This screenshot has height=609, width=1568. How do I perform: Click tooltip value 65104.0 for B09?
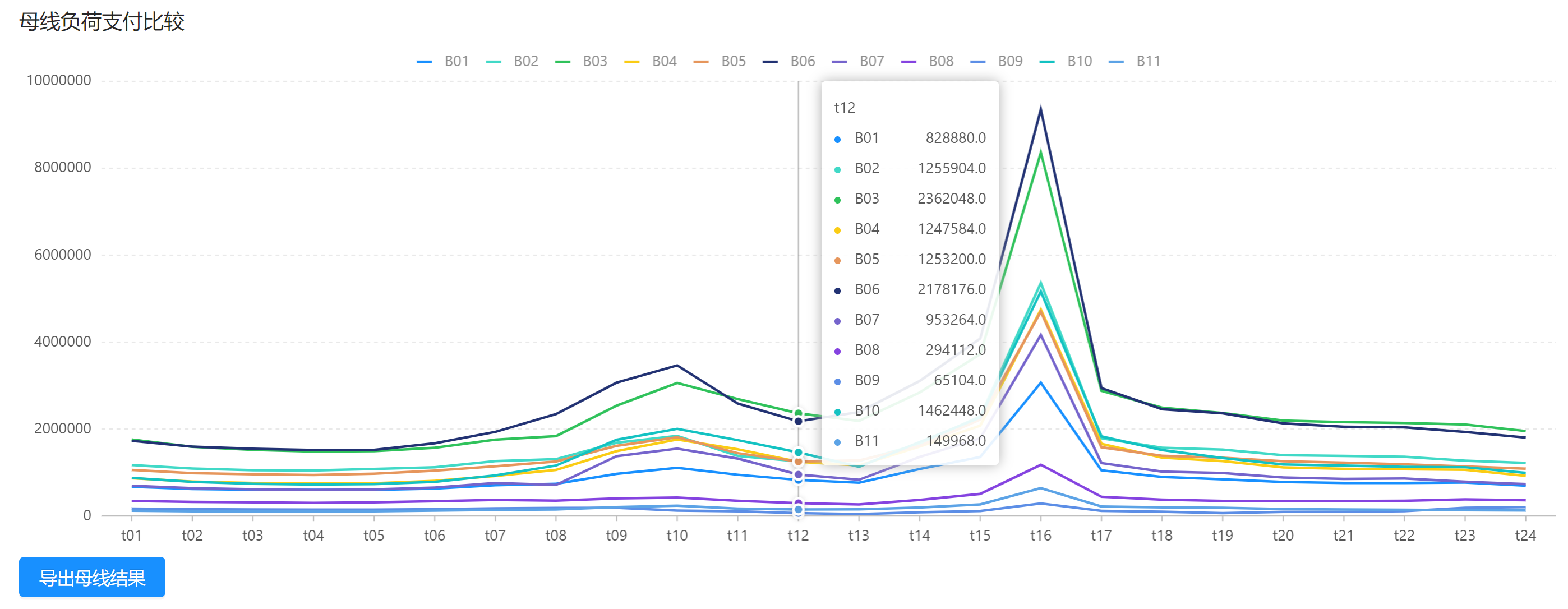(960, 380)
